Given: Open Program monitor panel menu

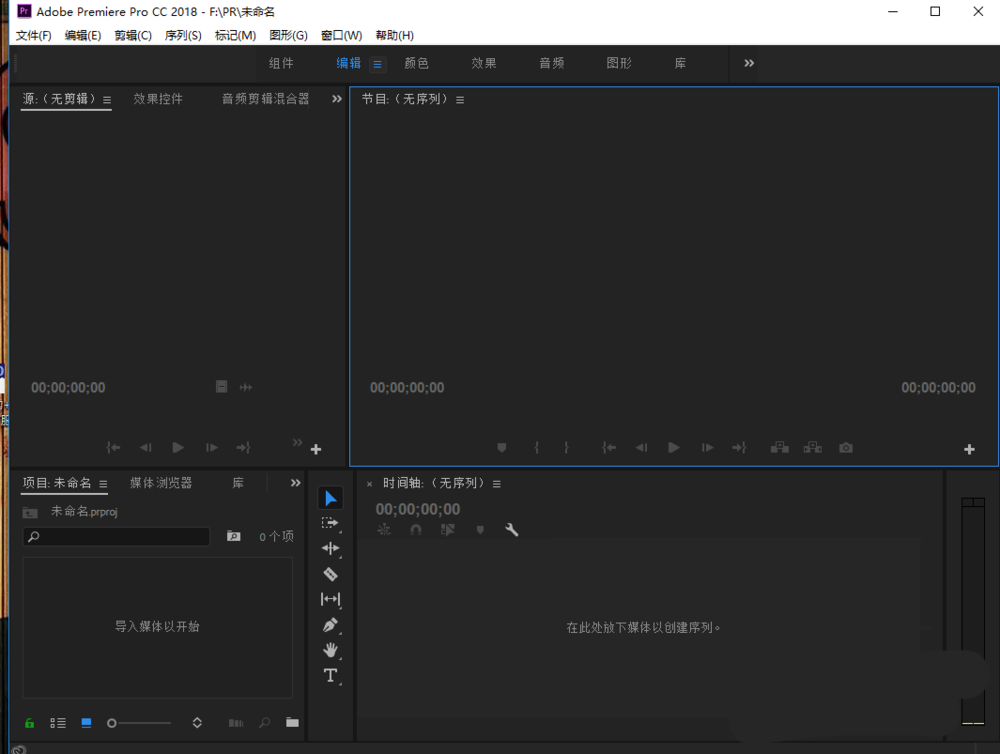Looking at the screenshot, I should (x=460, y=100).
